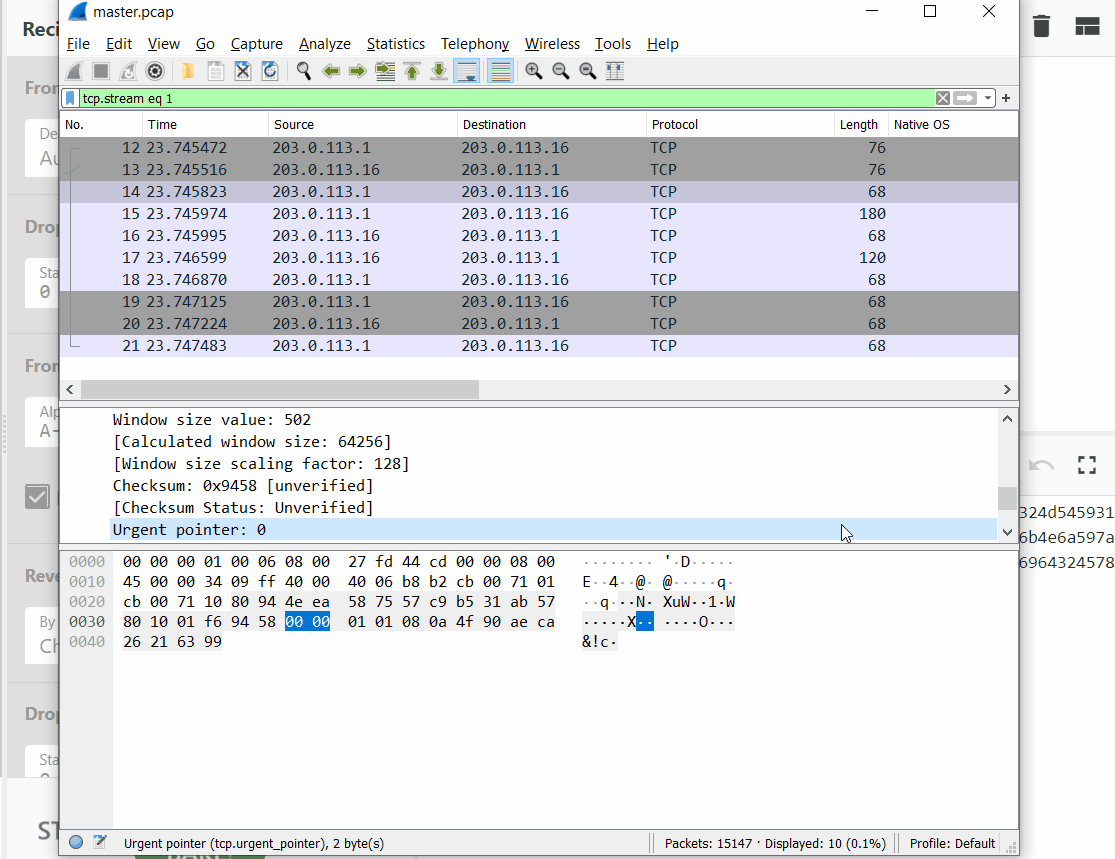This screenshot has width=1115, height=859.
Task: Sort by the Source column header
Action: 363,124
